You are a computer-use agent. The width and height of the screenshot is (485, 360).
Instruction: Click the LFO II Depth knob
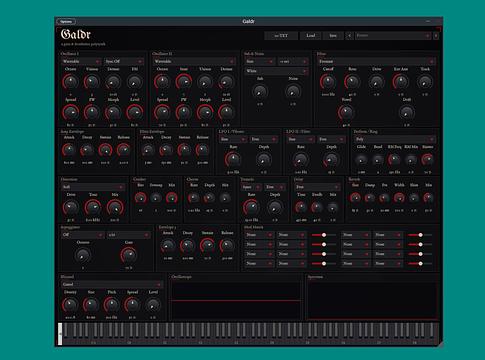[x=331, y=160]
